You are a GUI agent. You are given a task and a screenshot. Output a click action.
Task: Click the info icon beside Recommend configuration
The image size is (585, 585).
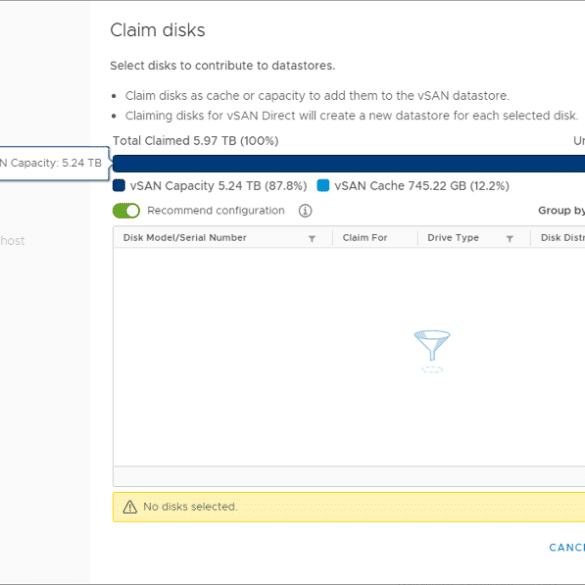point(305,211)
